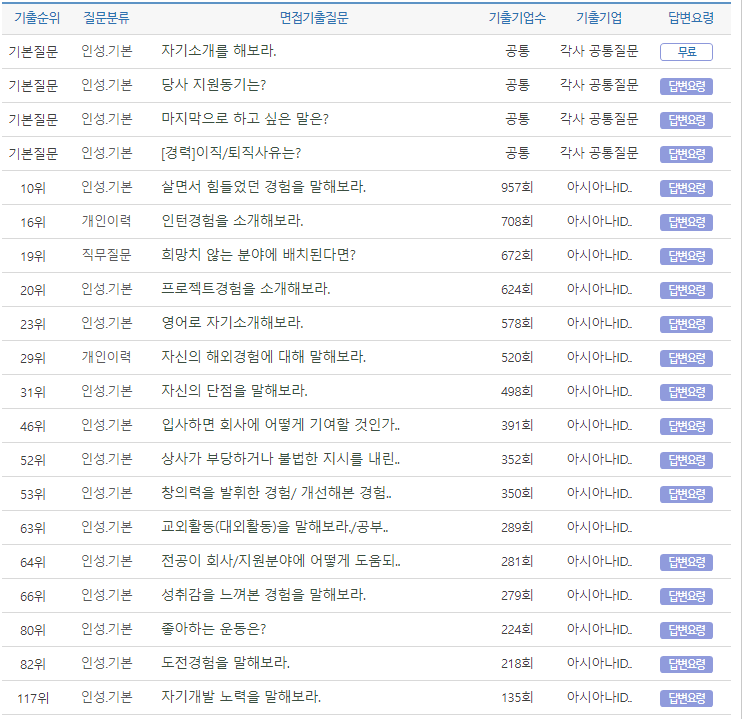
Task: Open question 자신의 해외경험에 대해 말해보라
Action: [263, 357]
